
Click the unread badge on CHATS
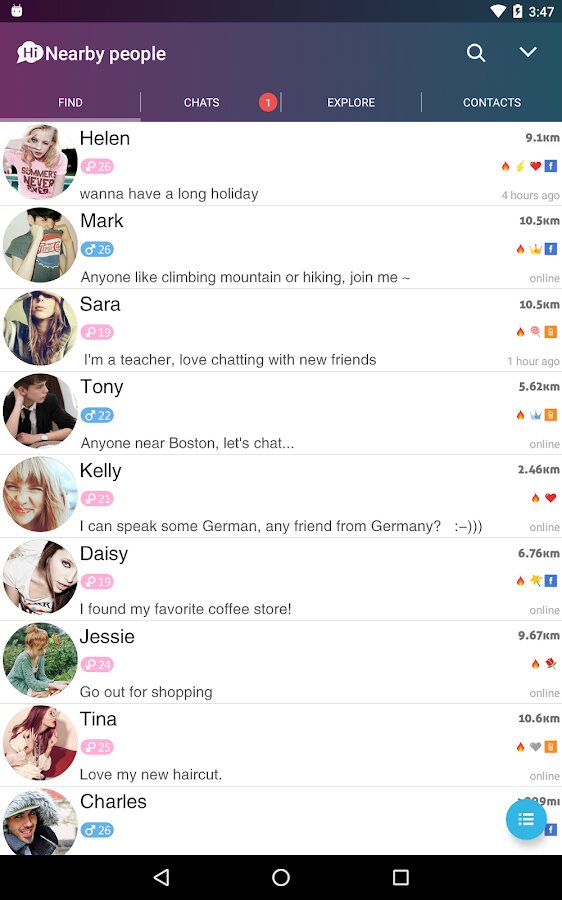(268, 102)
